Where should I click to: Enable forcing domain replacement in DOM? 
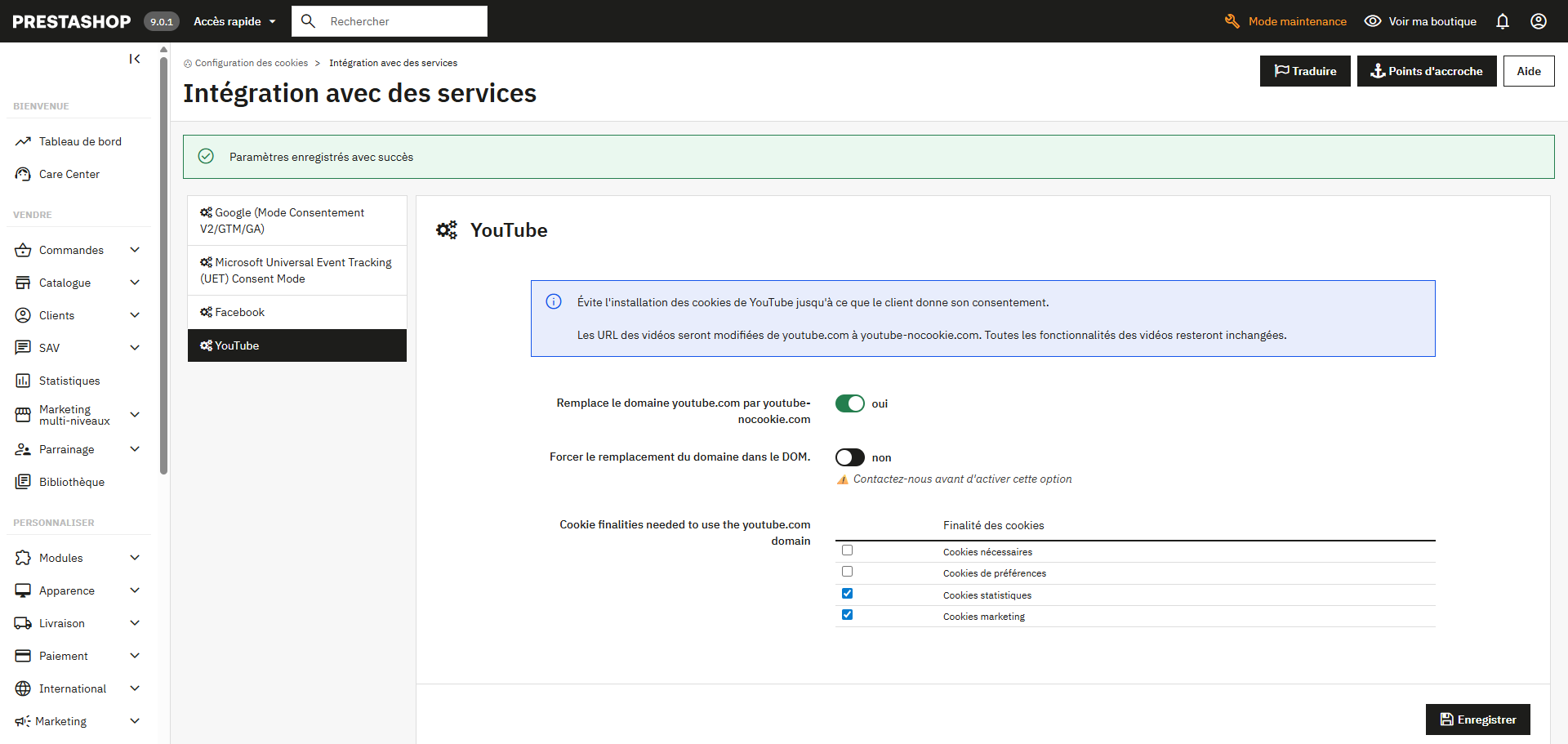pos(849,457)
